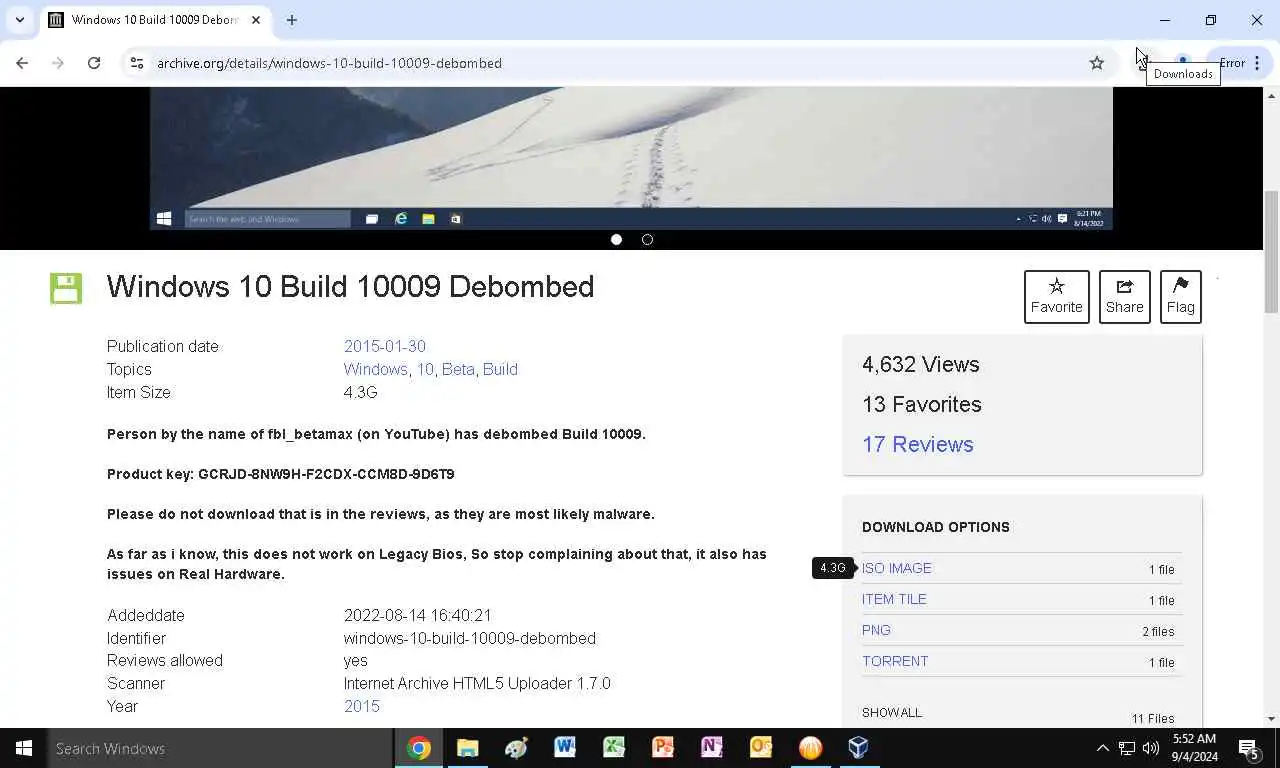The height and width of the screenshot is (768, 1280).
Task: Click the browser back arrow
Action: click(x=22, y=63)
